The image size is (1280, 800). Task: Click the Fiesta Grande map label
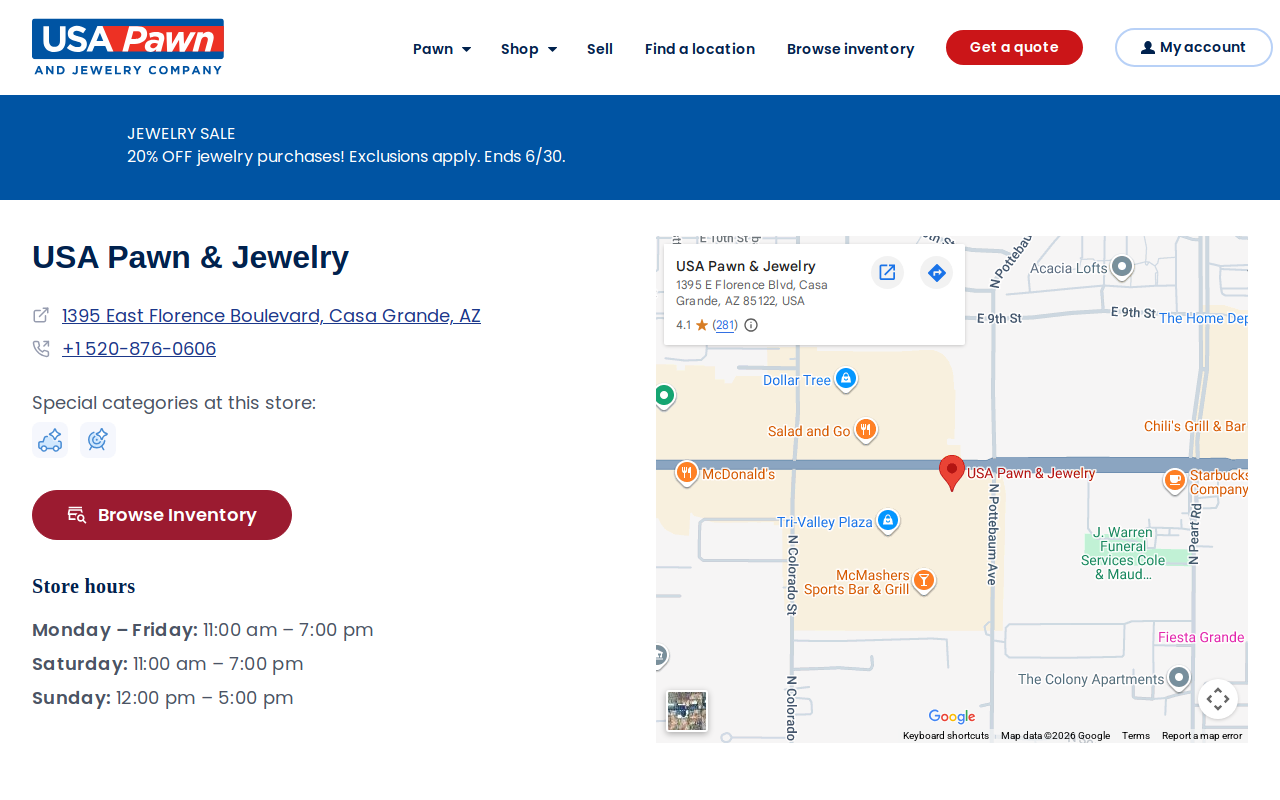pos(1201,638)
